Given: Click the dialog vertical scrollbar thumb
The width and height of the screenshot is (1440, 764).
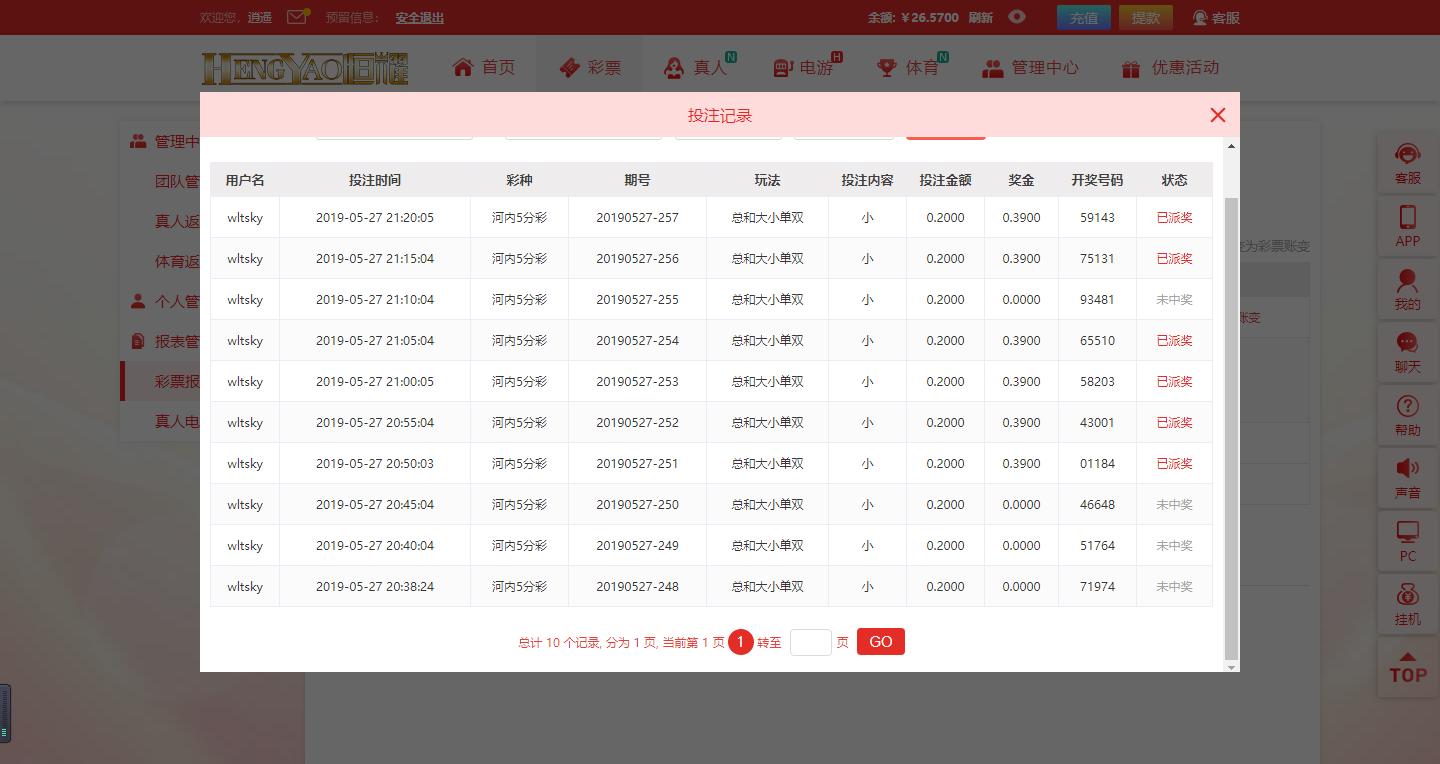Looking at the screenshot, I should (1232, 430).
